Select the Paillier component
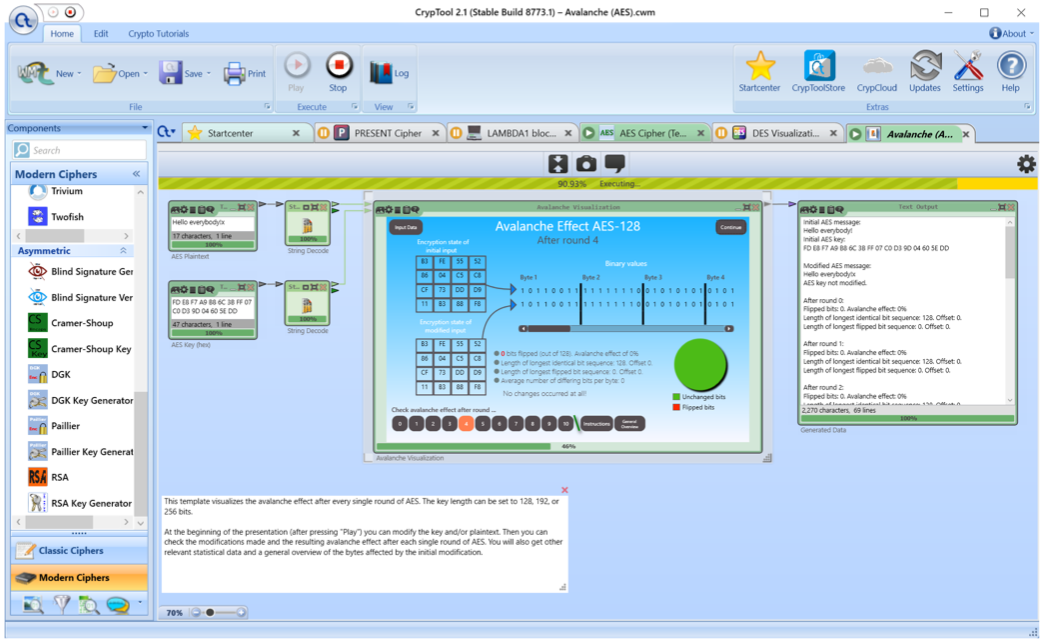1041x642 pixels. (x=54, y=426)
